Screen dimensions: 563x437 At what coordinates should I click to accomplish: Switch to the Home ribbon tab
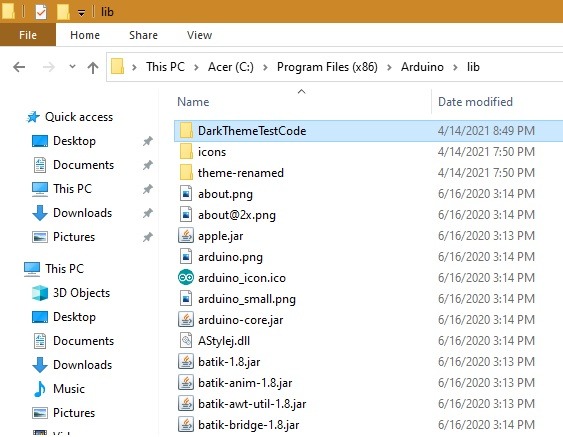pos(85,35)
